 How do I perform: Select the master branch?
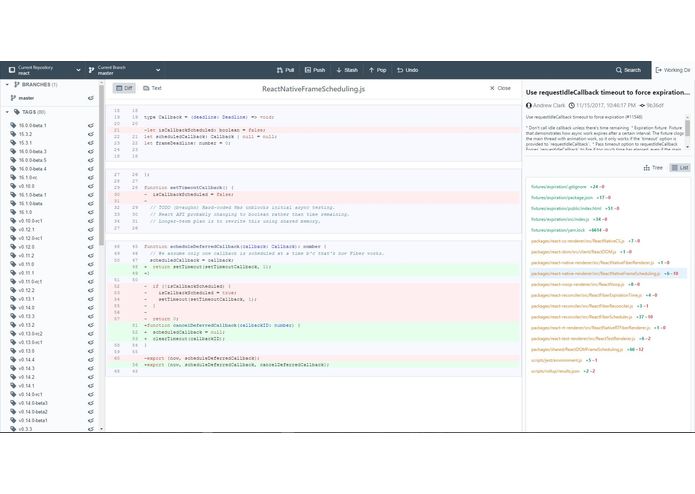26,98
